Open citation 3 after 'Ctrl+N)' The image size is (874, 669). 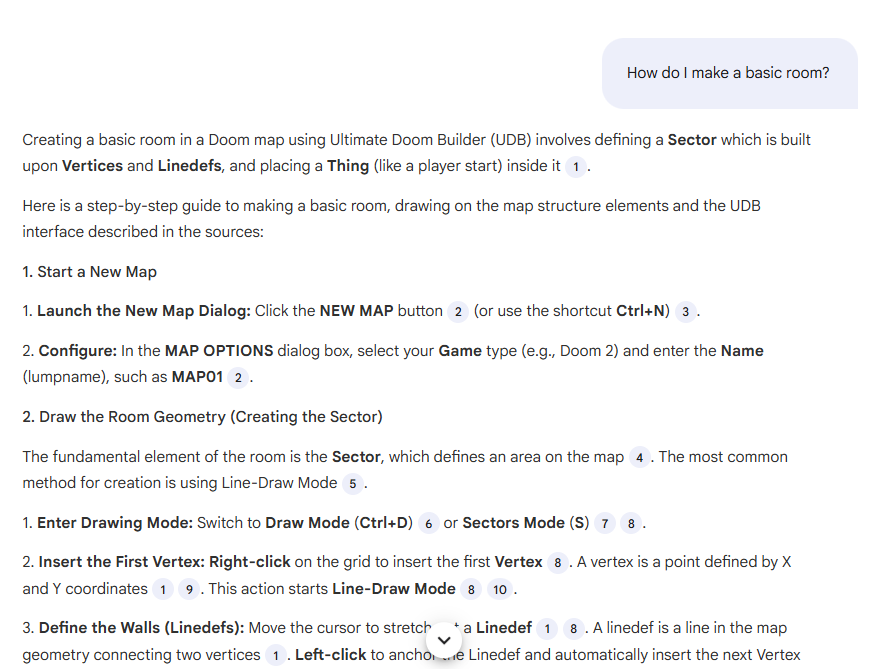coord(686,312)
